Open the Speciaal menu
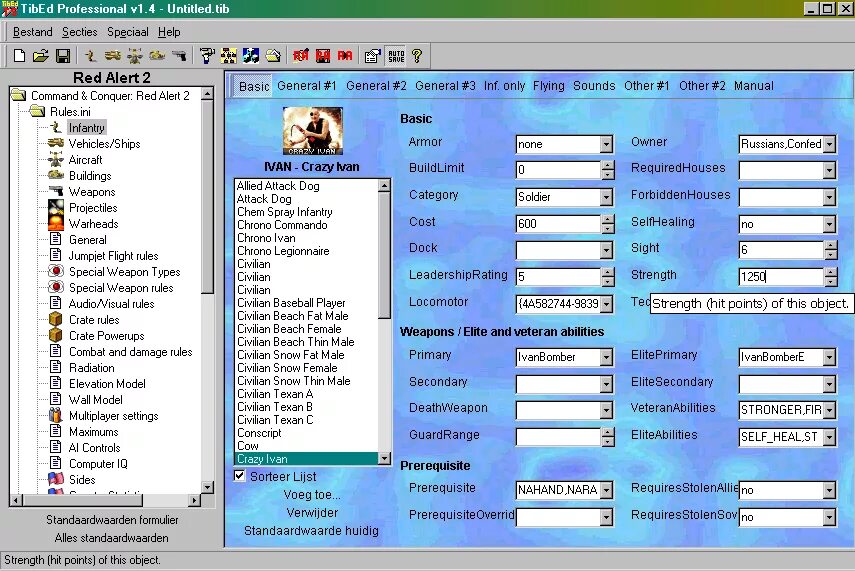The width and height of the screenshot is (855, 571). (x=128, y=32)
